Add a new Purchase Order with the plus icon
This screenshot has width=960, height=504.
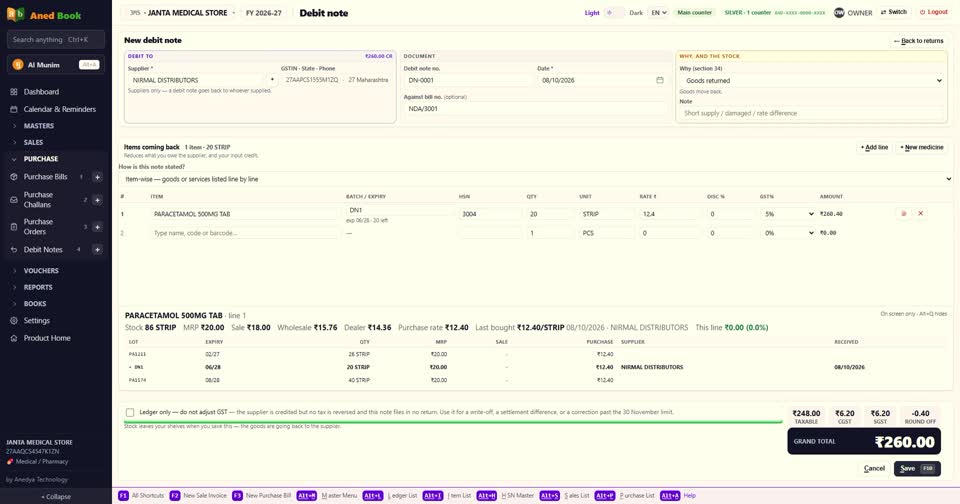click(97, 227)
